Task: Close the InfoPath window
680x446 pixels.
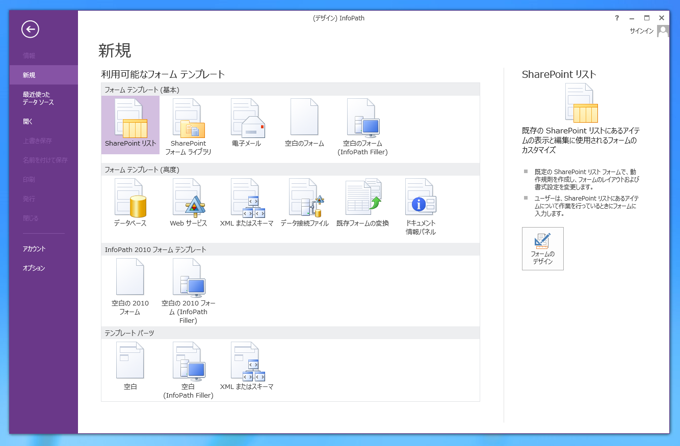Action: pos(661,18)
